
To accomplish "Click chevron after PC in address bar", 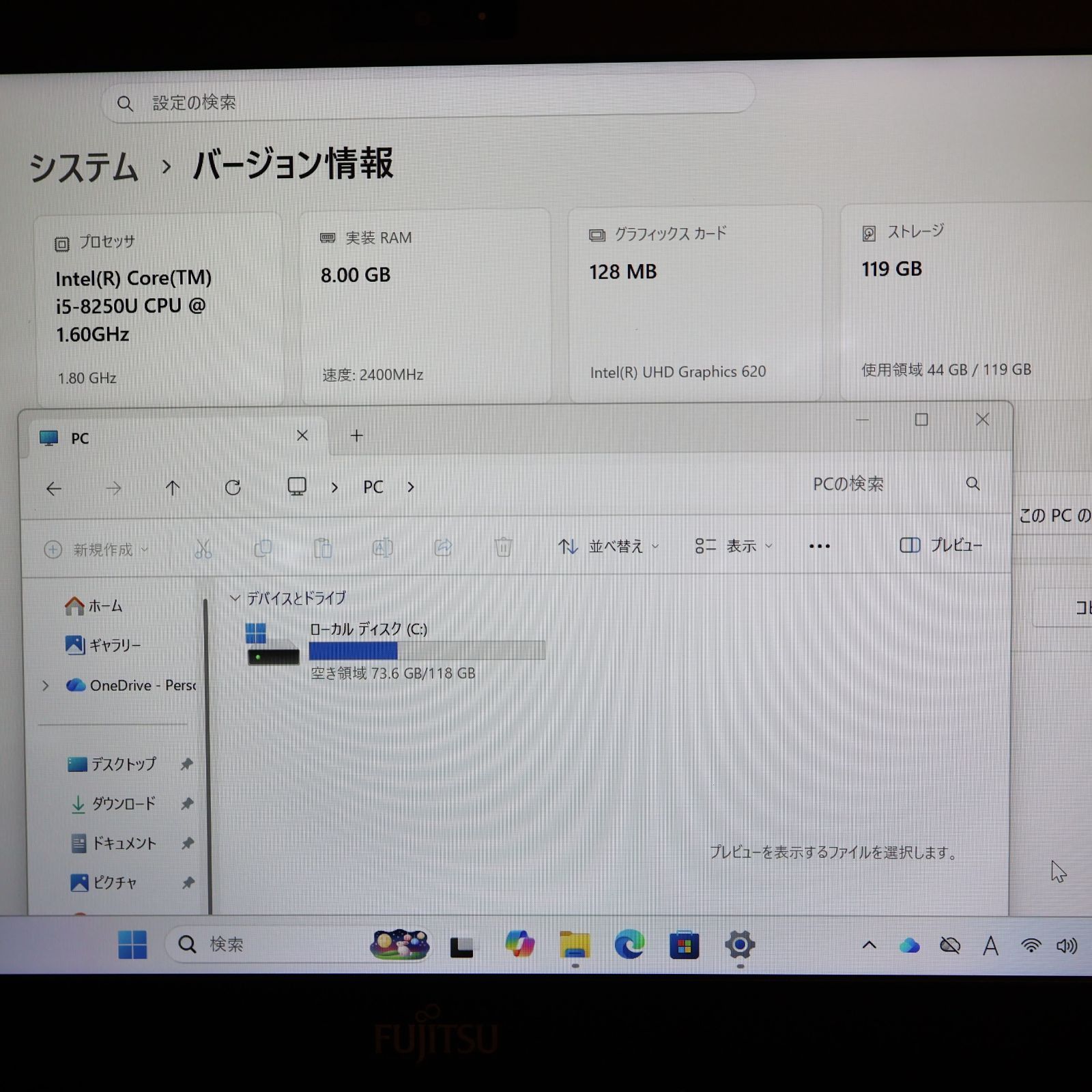I will [x=410, y=487].
